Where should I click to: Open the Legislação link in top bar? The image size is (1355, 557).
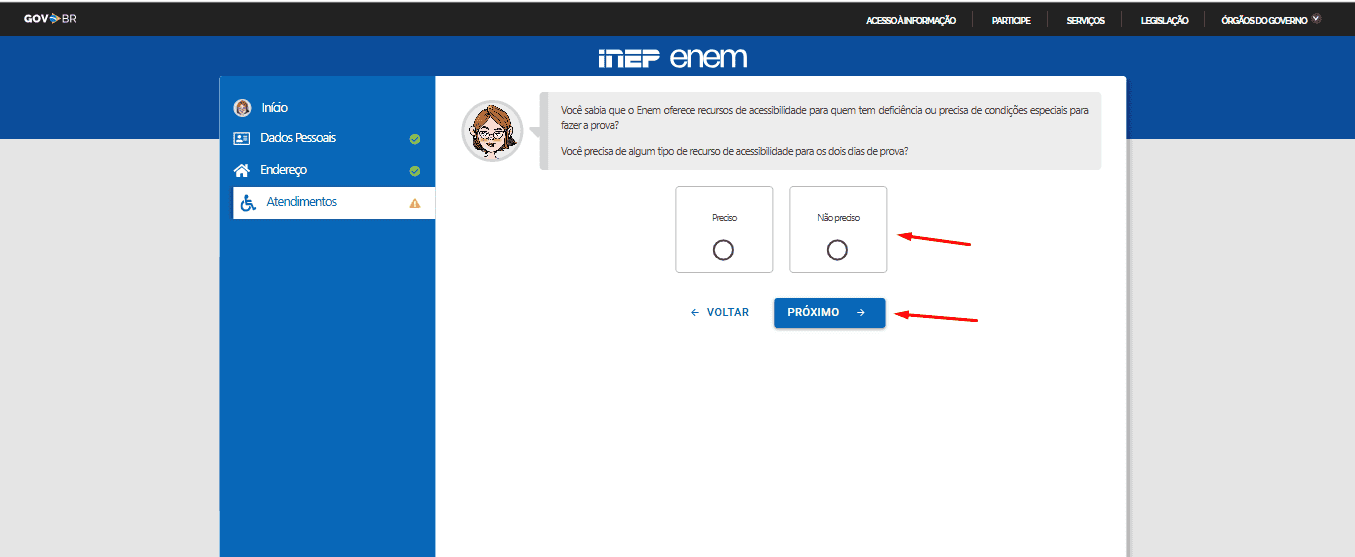coord(1164,20)
